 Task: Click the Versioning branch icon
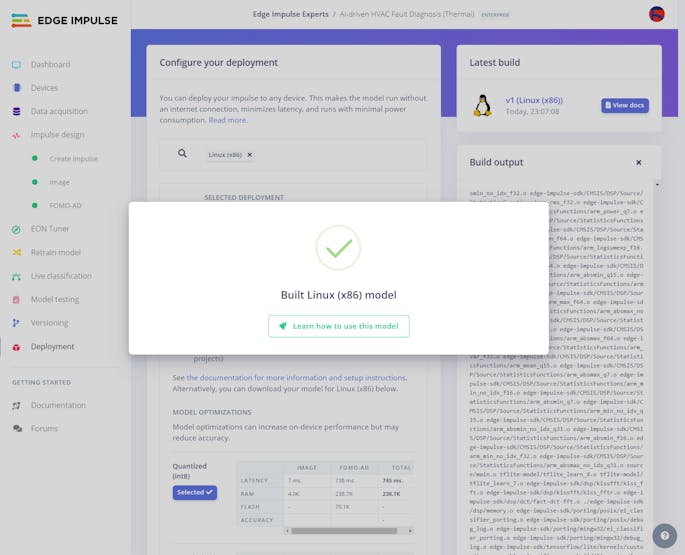(x=16, y=323)
